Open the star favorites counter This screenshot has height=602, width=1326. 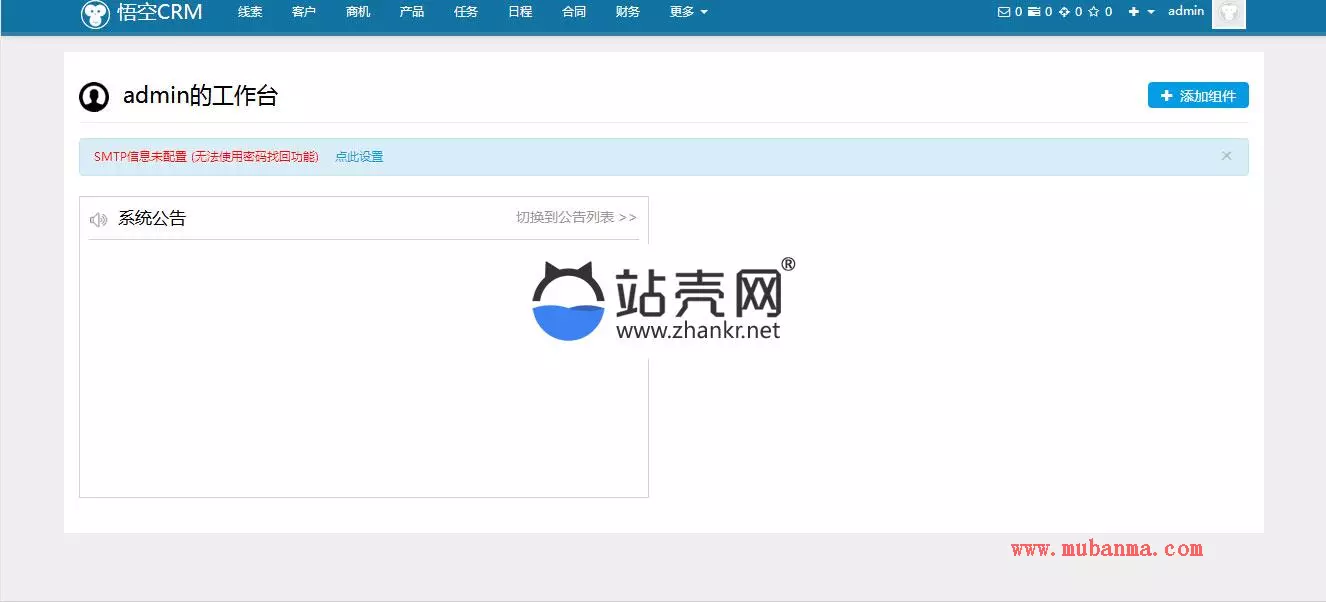point(1094,12)
